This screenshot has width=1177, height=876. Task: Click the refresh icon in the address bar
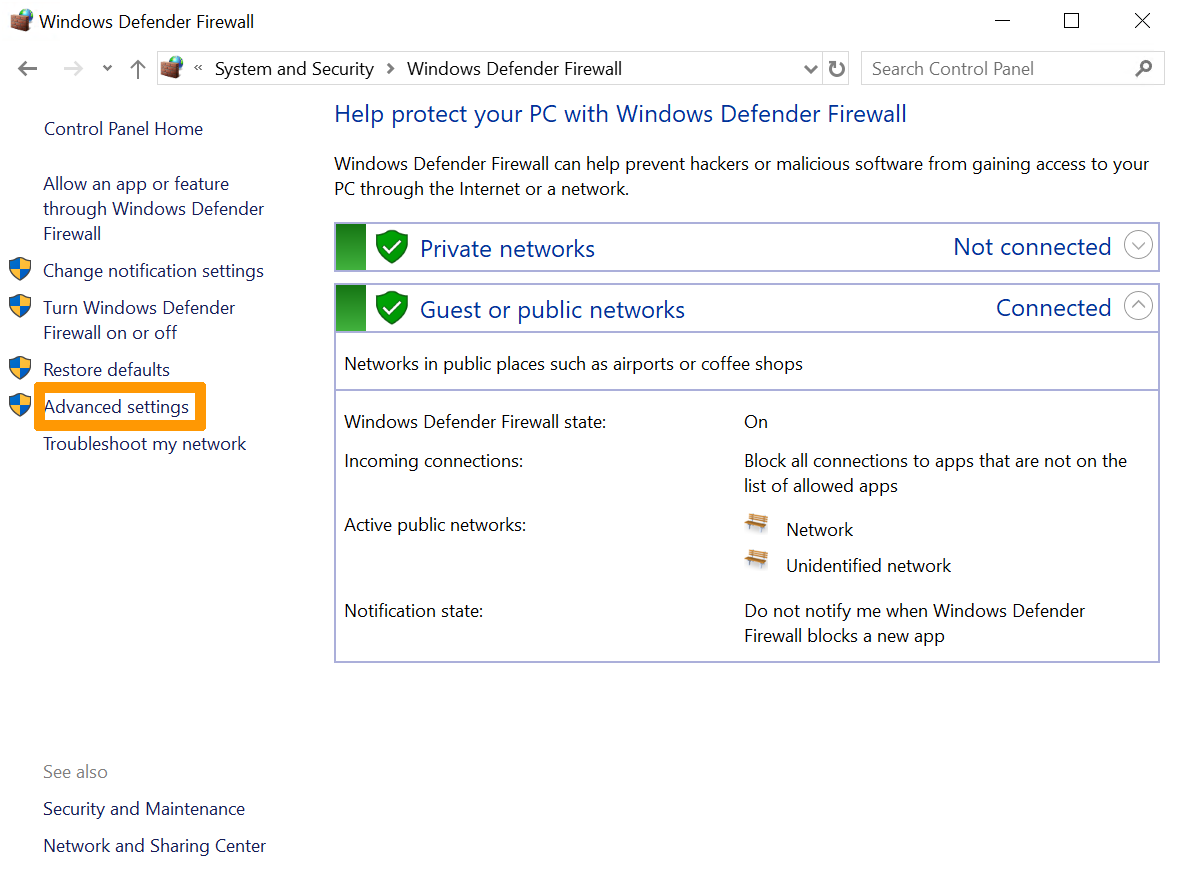click(x=838, y=68)
